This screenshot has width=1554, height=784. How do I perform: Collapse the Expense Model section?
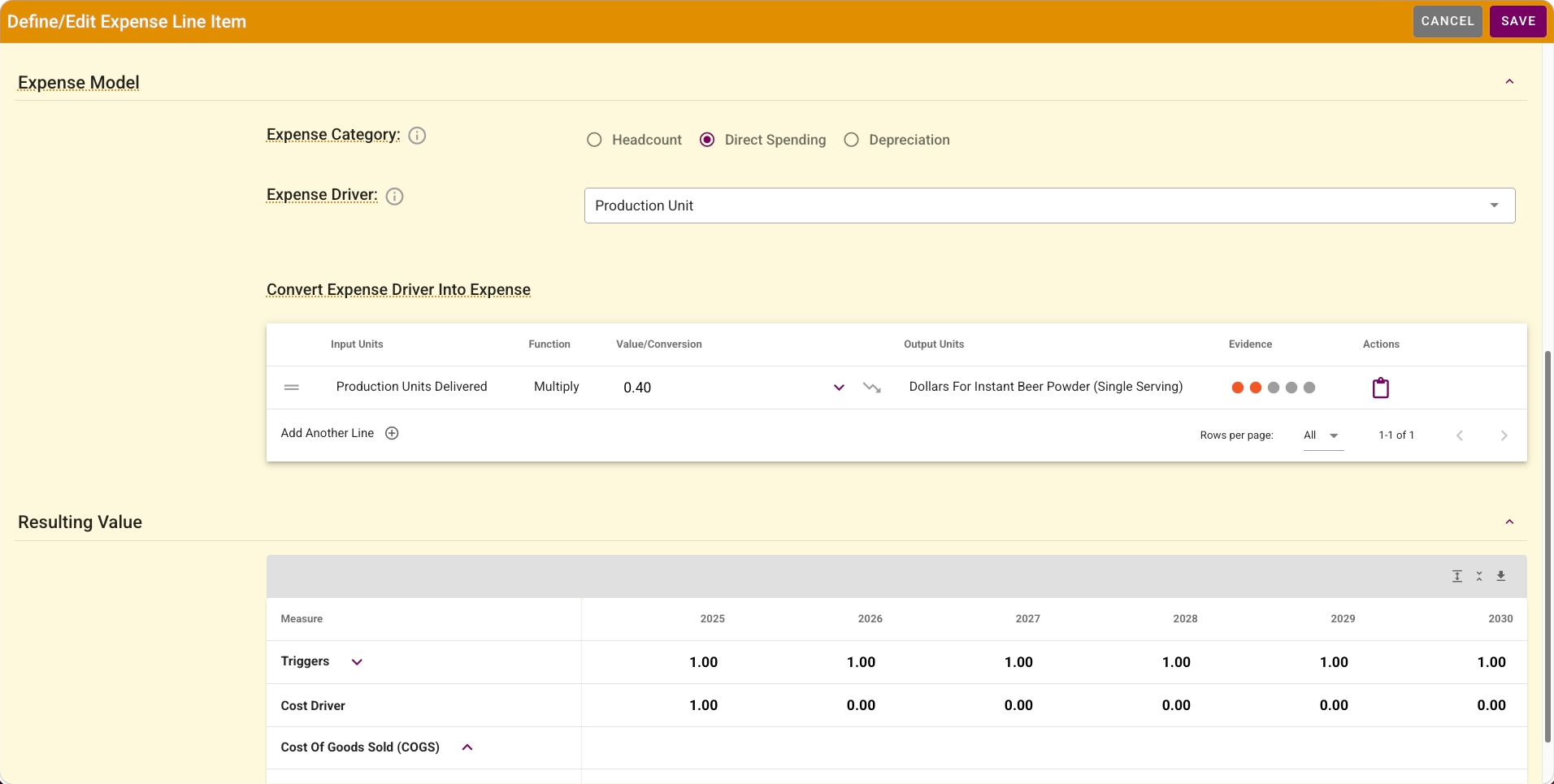pyautogui.click(x=1509, y=81)
